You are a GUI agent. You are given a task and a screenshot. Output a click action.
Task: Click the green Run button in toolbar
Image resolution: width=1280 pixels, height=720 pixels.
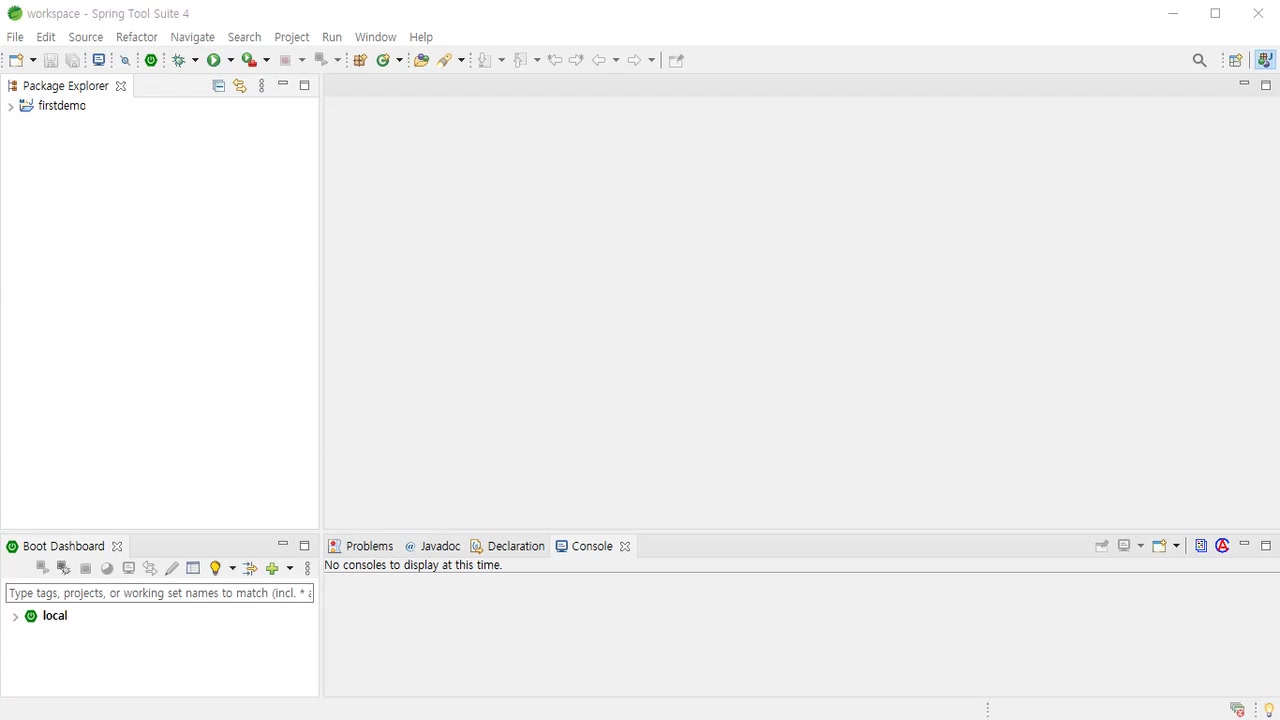pos(213,60)
